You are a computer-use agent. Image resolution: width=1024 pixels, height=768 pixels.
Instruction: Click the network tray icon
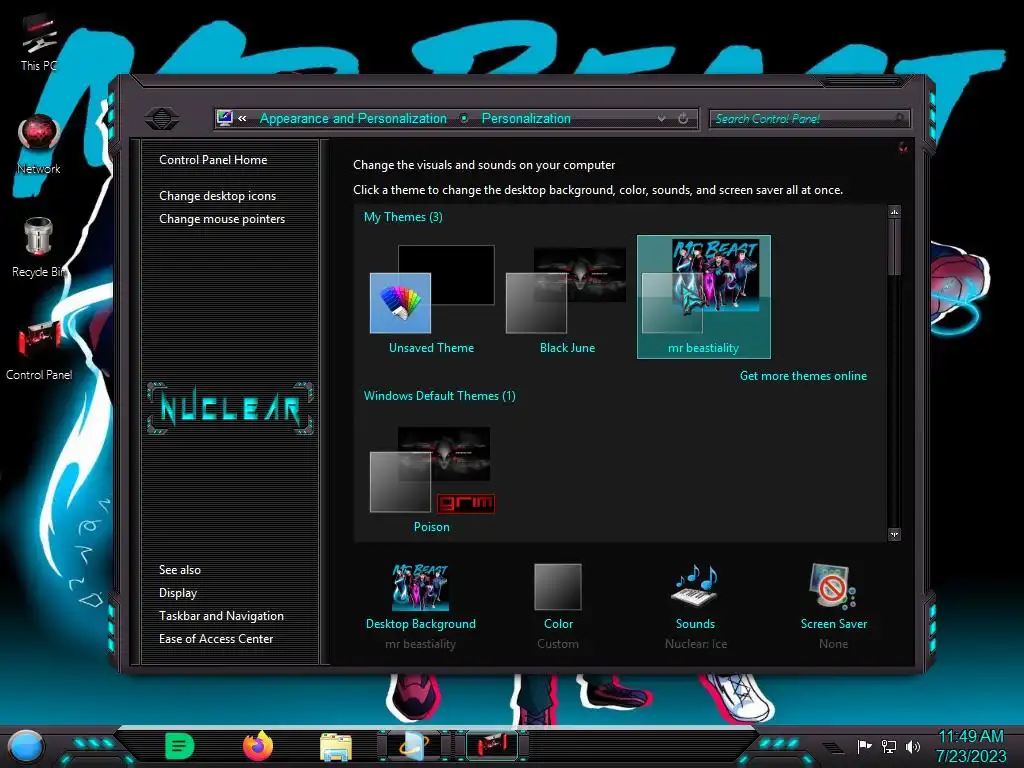click(x=889, y=746)
